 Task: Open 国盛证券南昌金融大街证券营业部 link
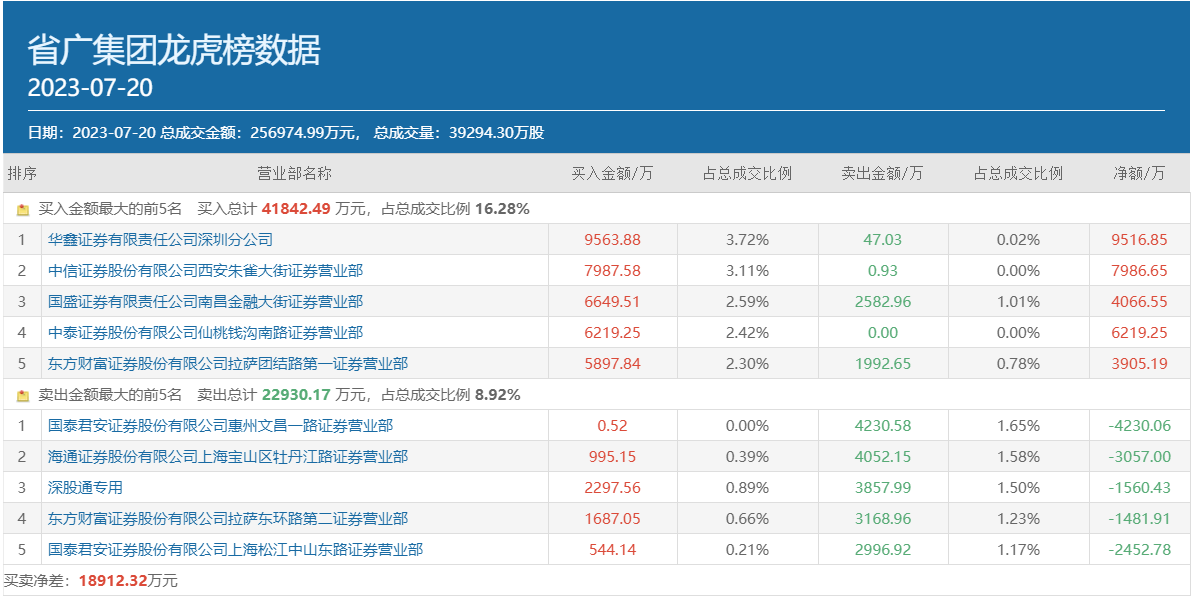[205, 302]
